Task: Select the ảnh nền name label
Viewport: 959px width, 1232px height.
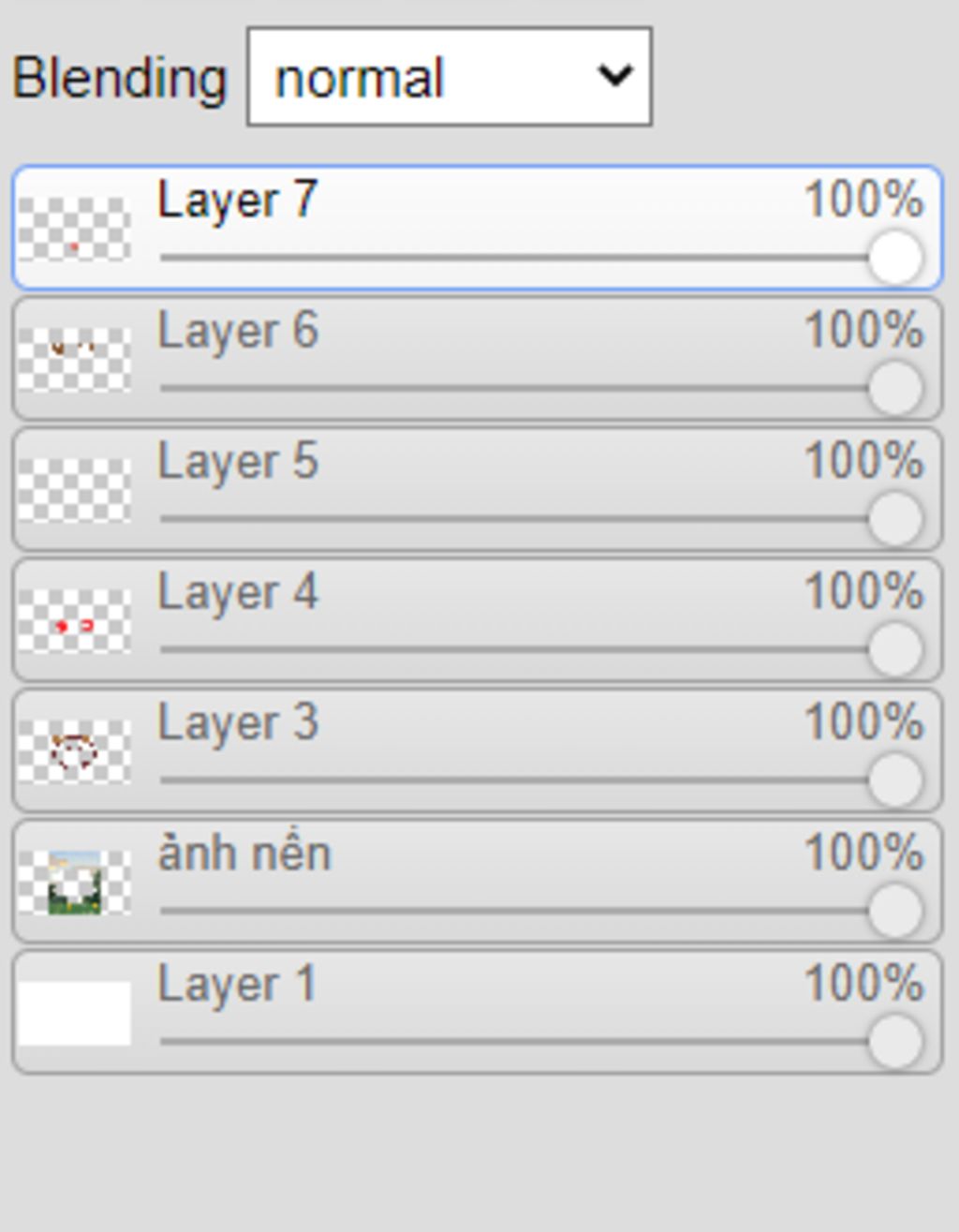Action: click(x=244, y=853)
